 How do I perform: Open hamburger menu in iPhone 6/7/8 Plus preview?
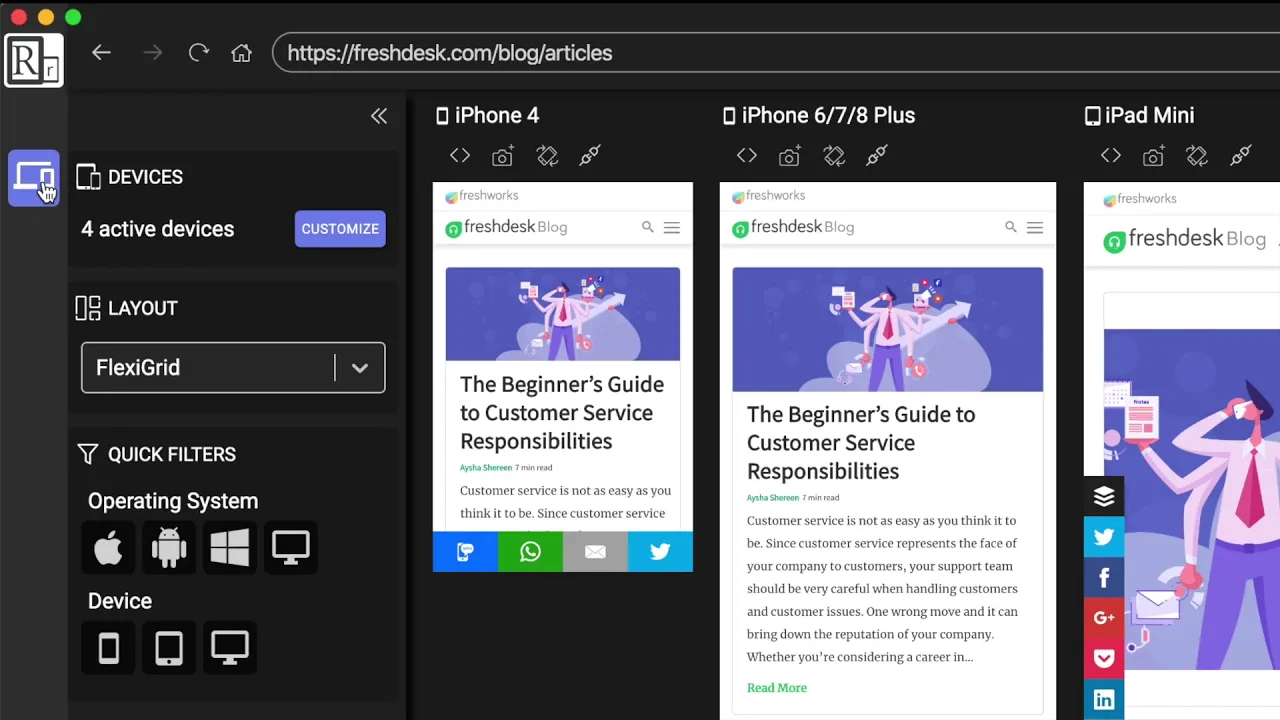(x=1035, y=228)
